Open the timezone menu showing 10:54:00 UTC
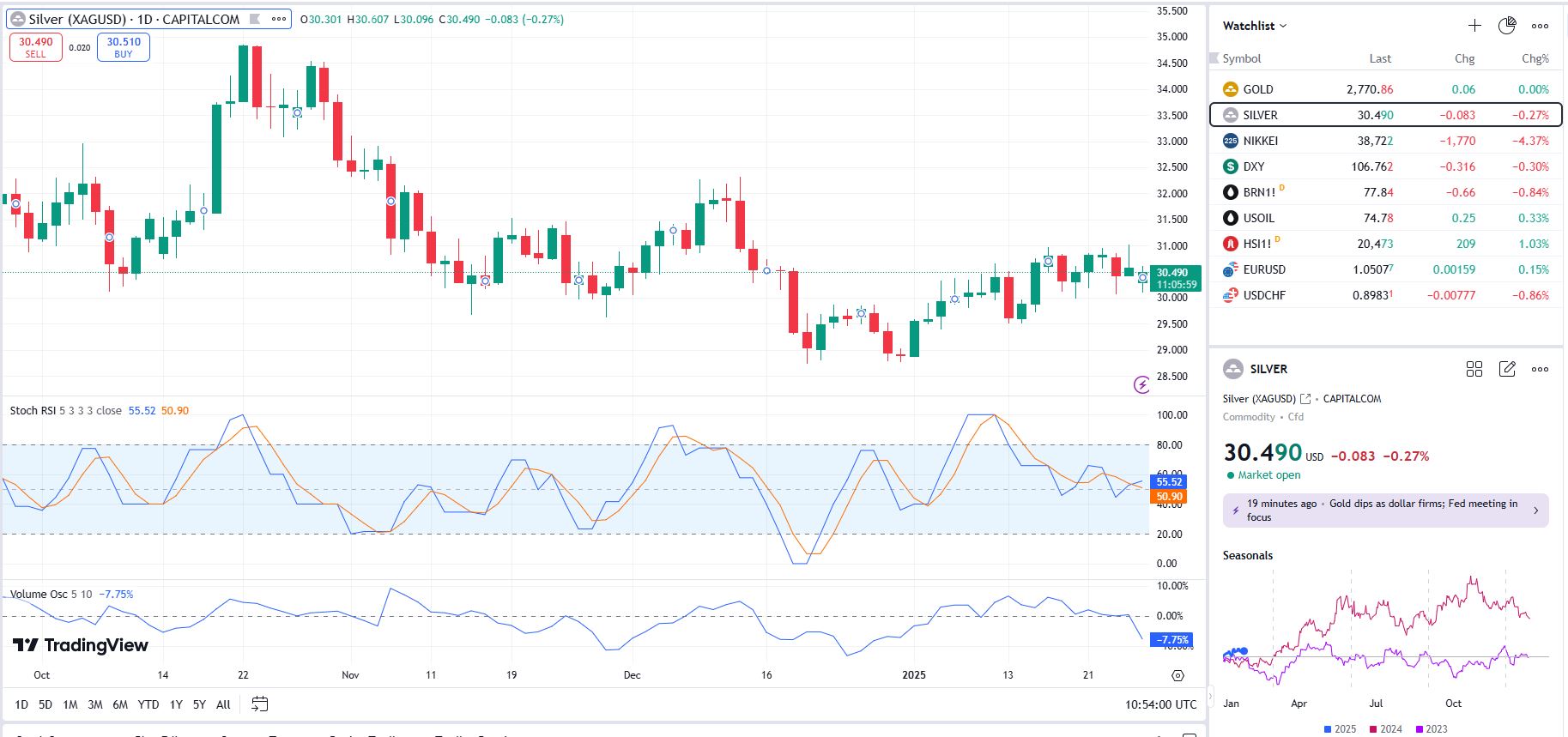Image resolution: width=1568 pixels, height=737 pixels. click(x=1160, y=704)
